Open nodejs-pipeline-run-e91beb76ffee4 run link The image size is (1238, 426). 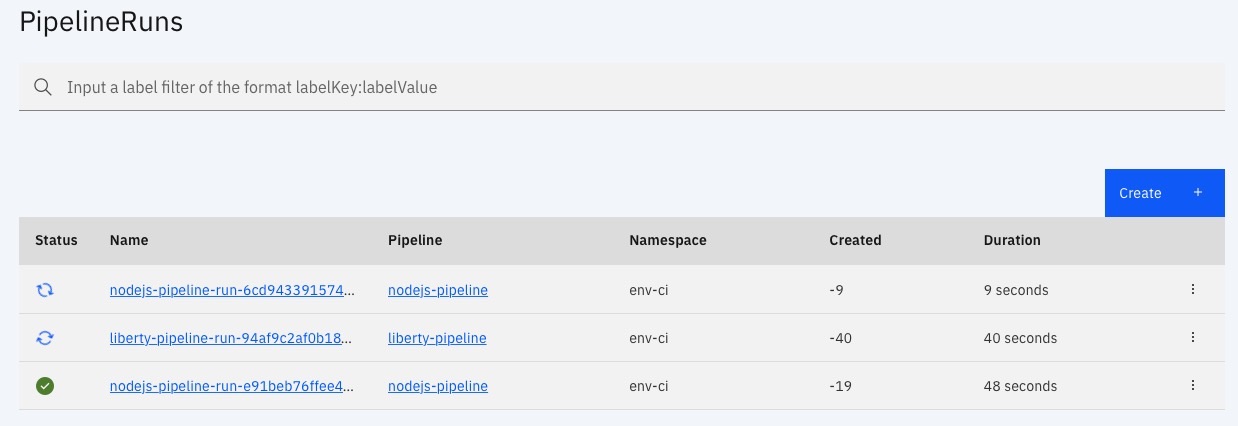tap(232, 386)
